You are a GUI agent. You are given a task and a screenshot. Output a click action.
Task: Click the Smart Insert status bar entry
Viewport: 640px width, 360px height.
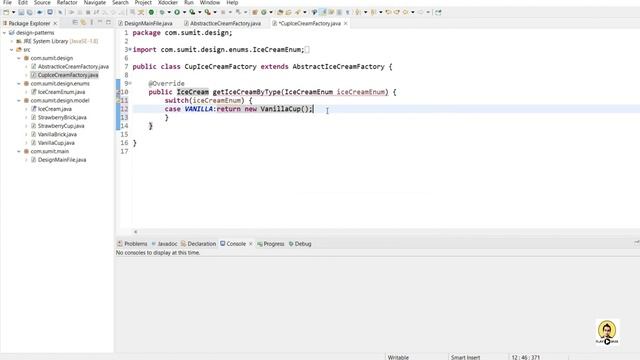click(x=465, y=357)
